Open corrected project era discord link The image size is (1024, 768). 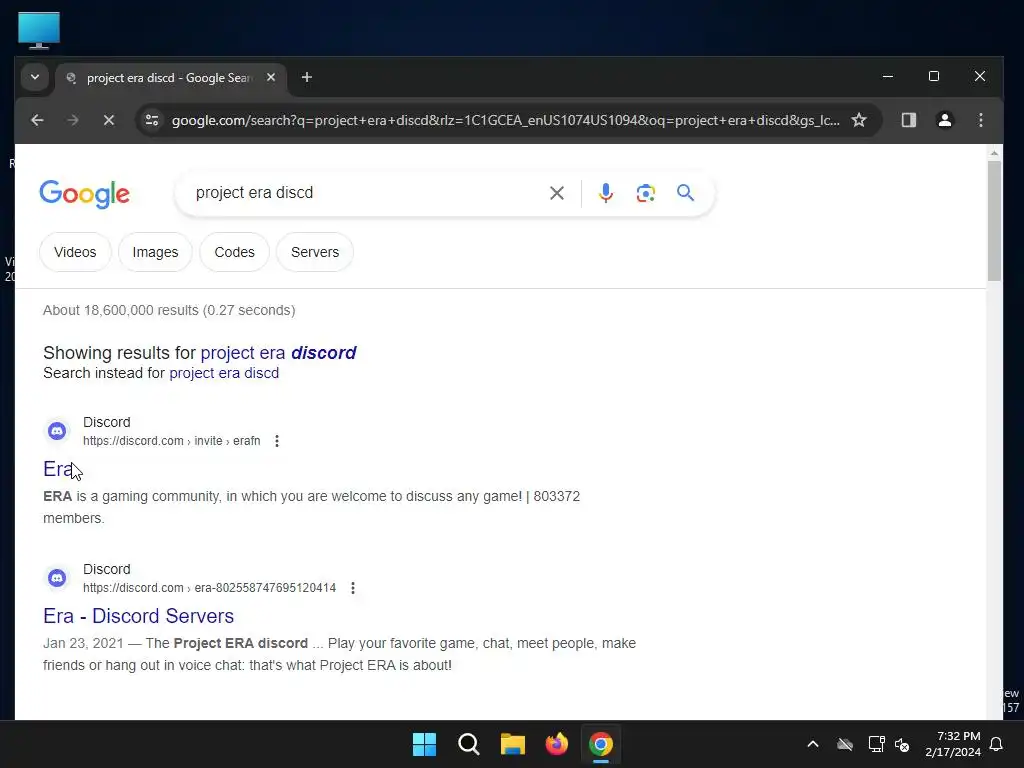pos(278,353)
